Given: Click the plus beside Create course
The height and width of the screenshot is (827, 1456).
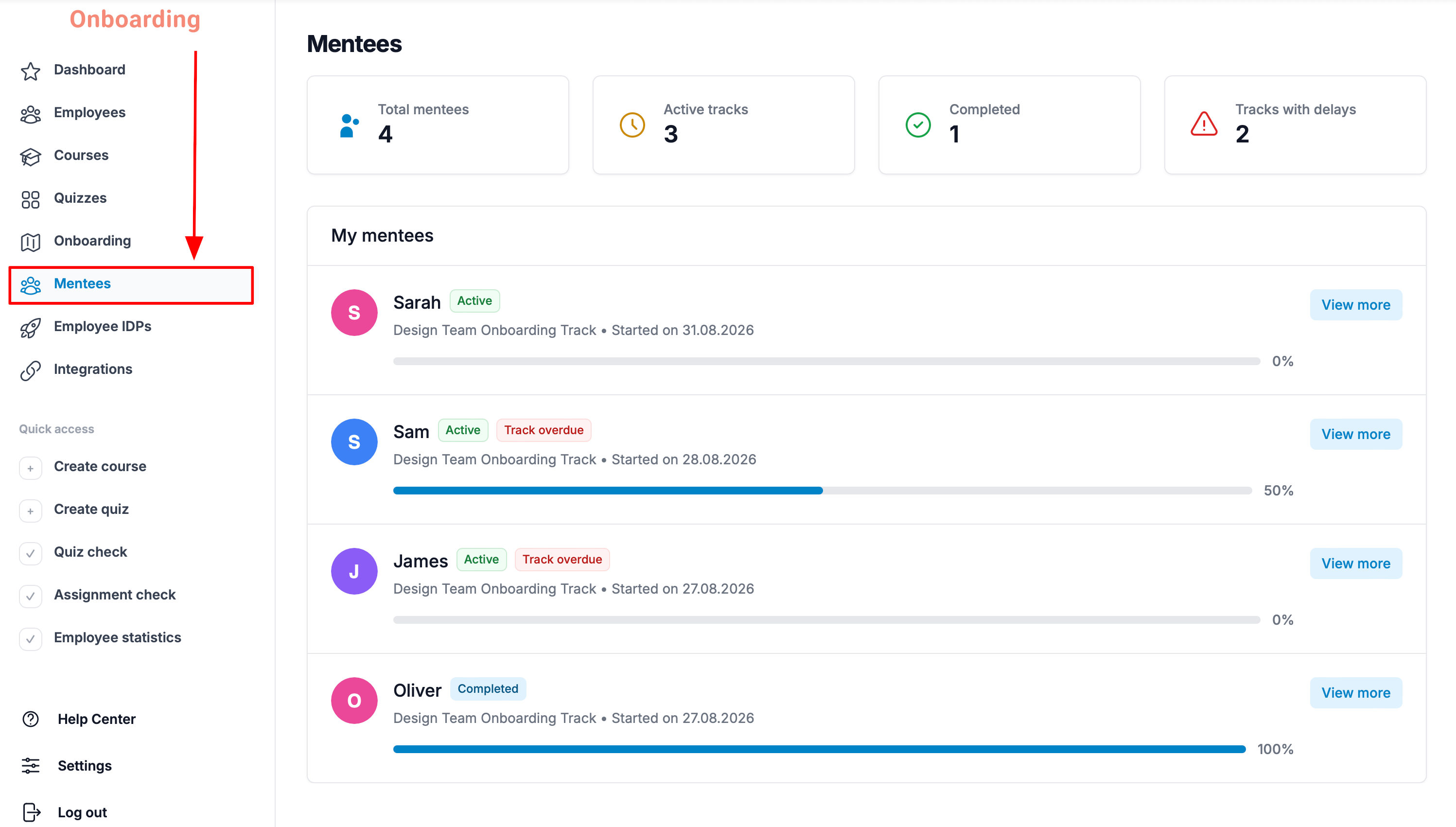Looking at the screenshot, I should click(31, 467).
